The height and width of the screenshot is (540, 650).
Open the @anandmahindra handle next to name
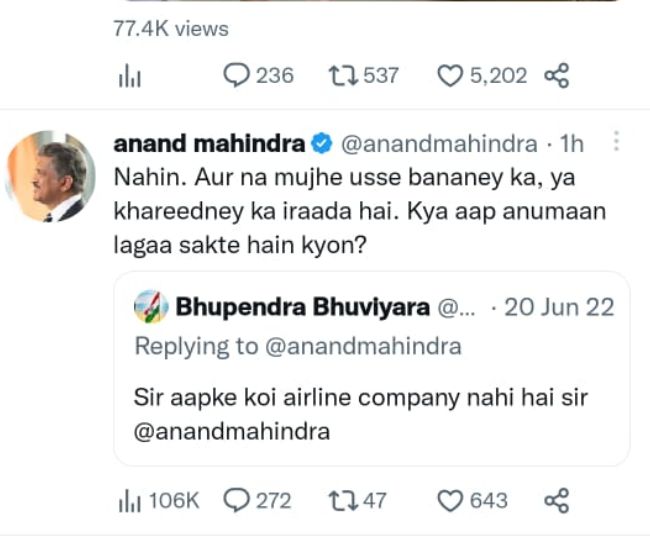(441, 144)
